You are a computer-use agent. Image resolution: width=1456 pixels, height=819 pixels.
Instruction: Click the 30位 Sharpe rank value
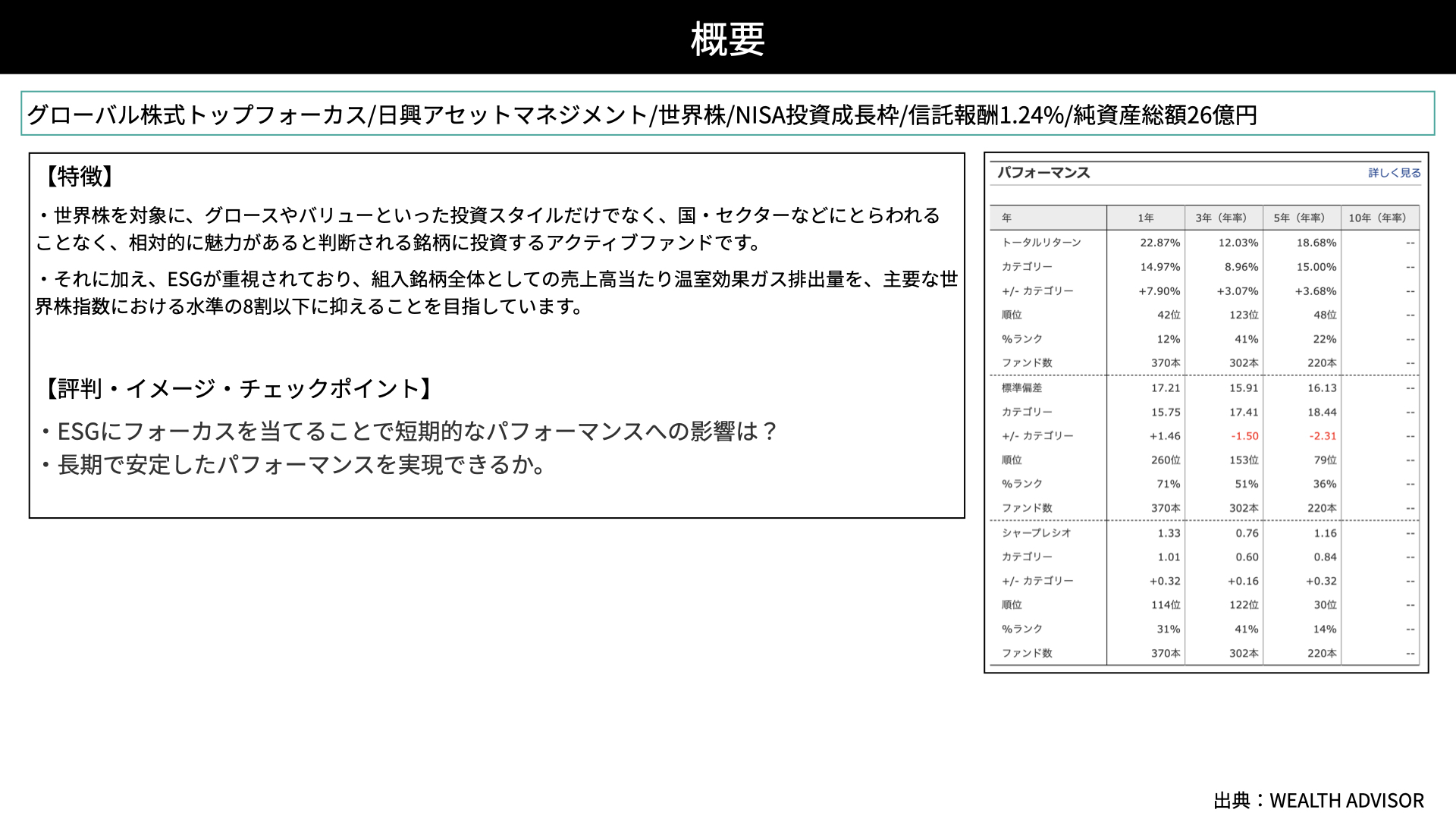tap(1325, 604)
